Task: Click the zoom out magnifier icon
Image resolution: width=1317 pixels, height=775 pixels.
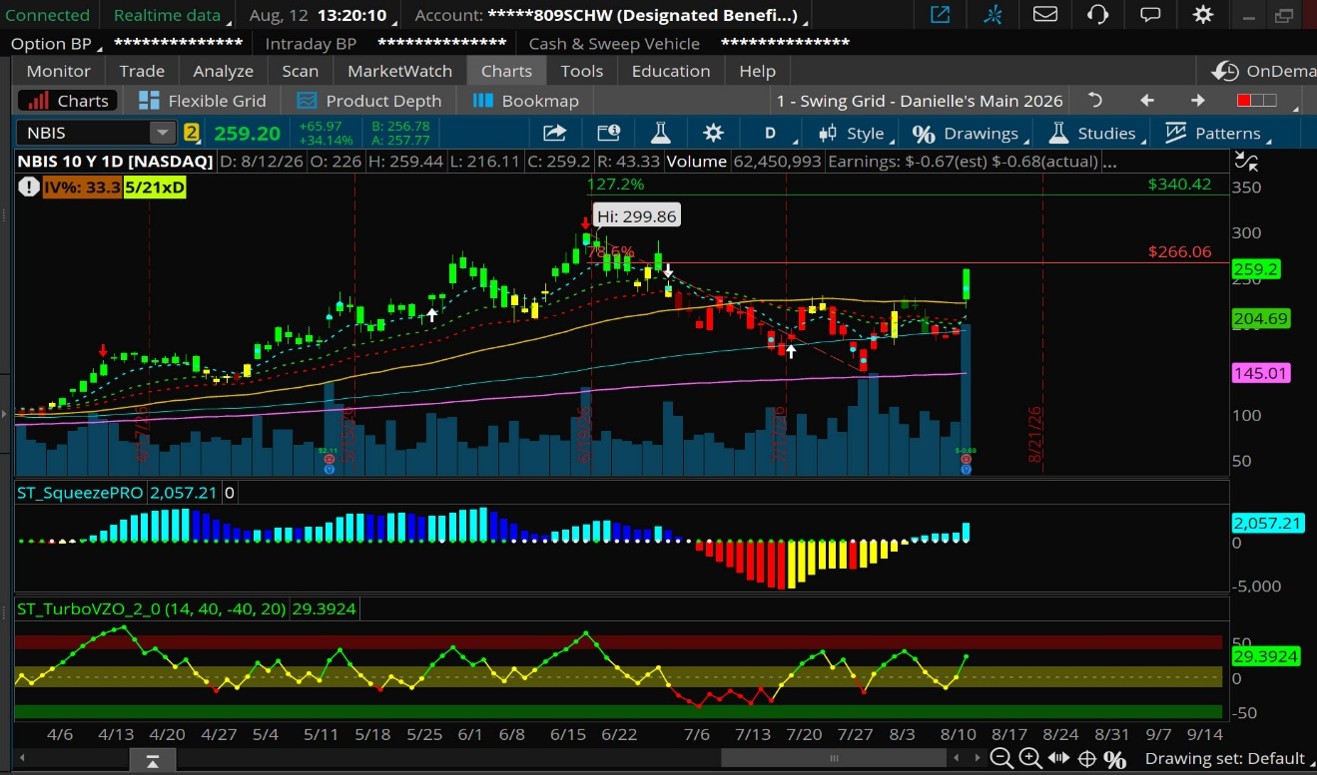Action: [x=1001, y=758]
